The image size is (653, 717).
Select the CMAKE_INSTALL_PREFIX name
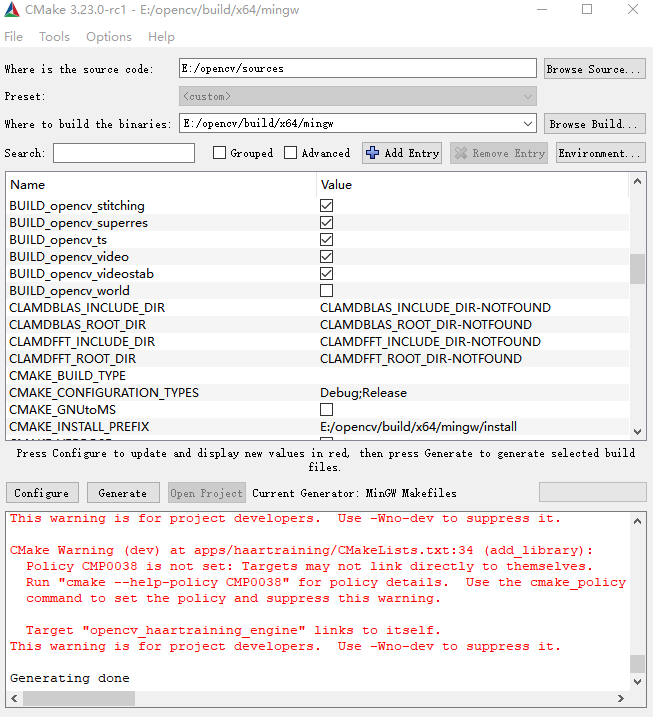[79, 427]
